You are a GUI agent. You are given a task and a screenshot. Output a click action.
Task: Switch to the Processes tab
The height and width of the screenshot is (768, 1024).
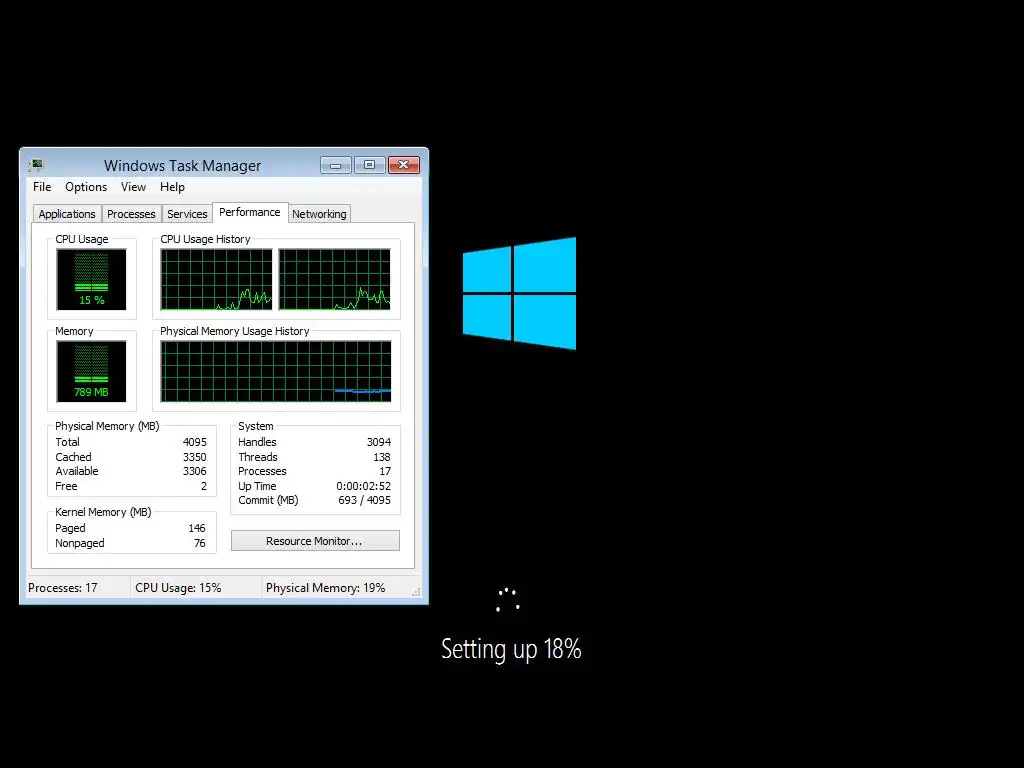tap(131, 214)
